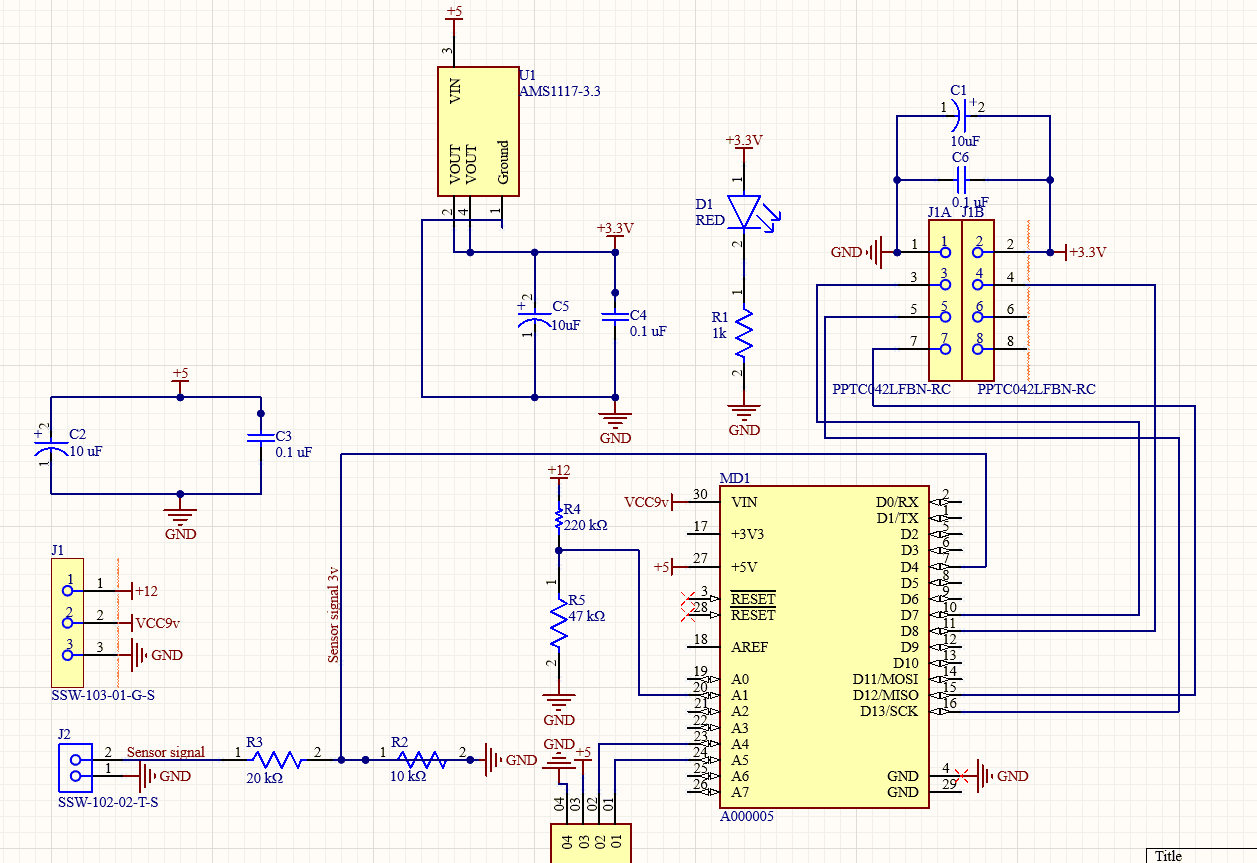This screenshot has width=1257, height=863.
Task: Select resistor R3 20 kΩ symbol
Action: 278,760
